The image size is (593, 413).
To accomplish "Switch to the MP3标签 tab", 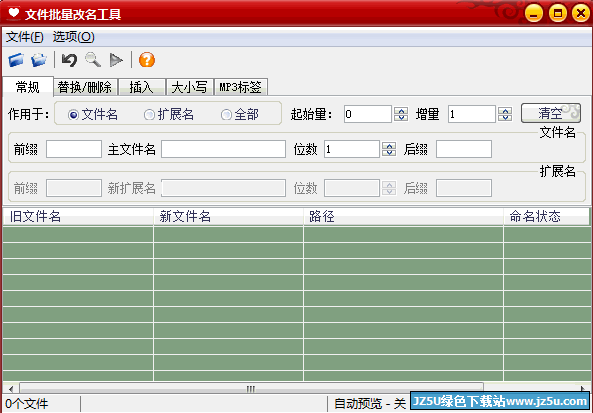I will (x=241, y=87).
